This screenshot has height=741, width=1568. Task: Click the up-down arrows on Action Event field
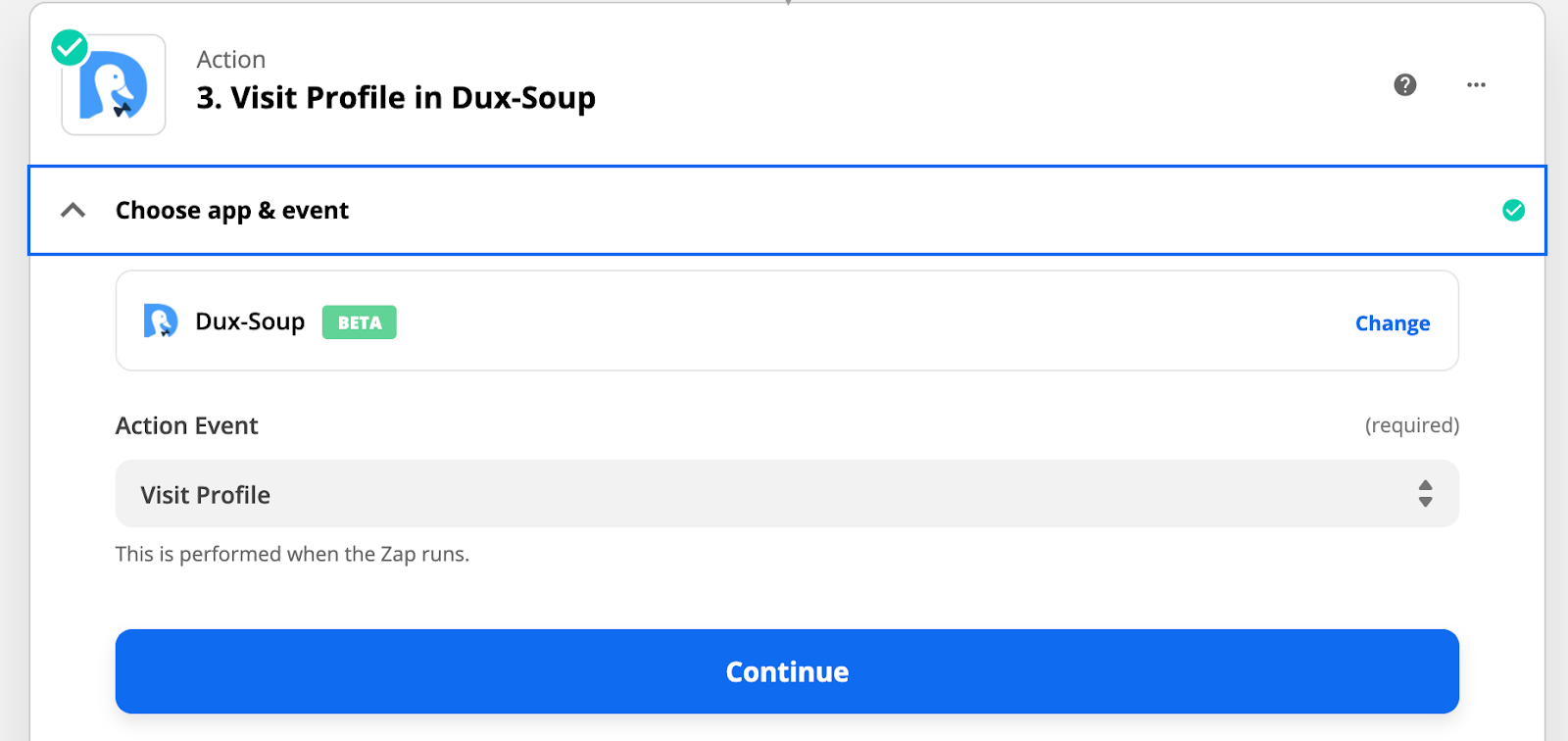pos(1425,494)
